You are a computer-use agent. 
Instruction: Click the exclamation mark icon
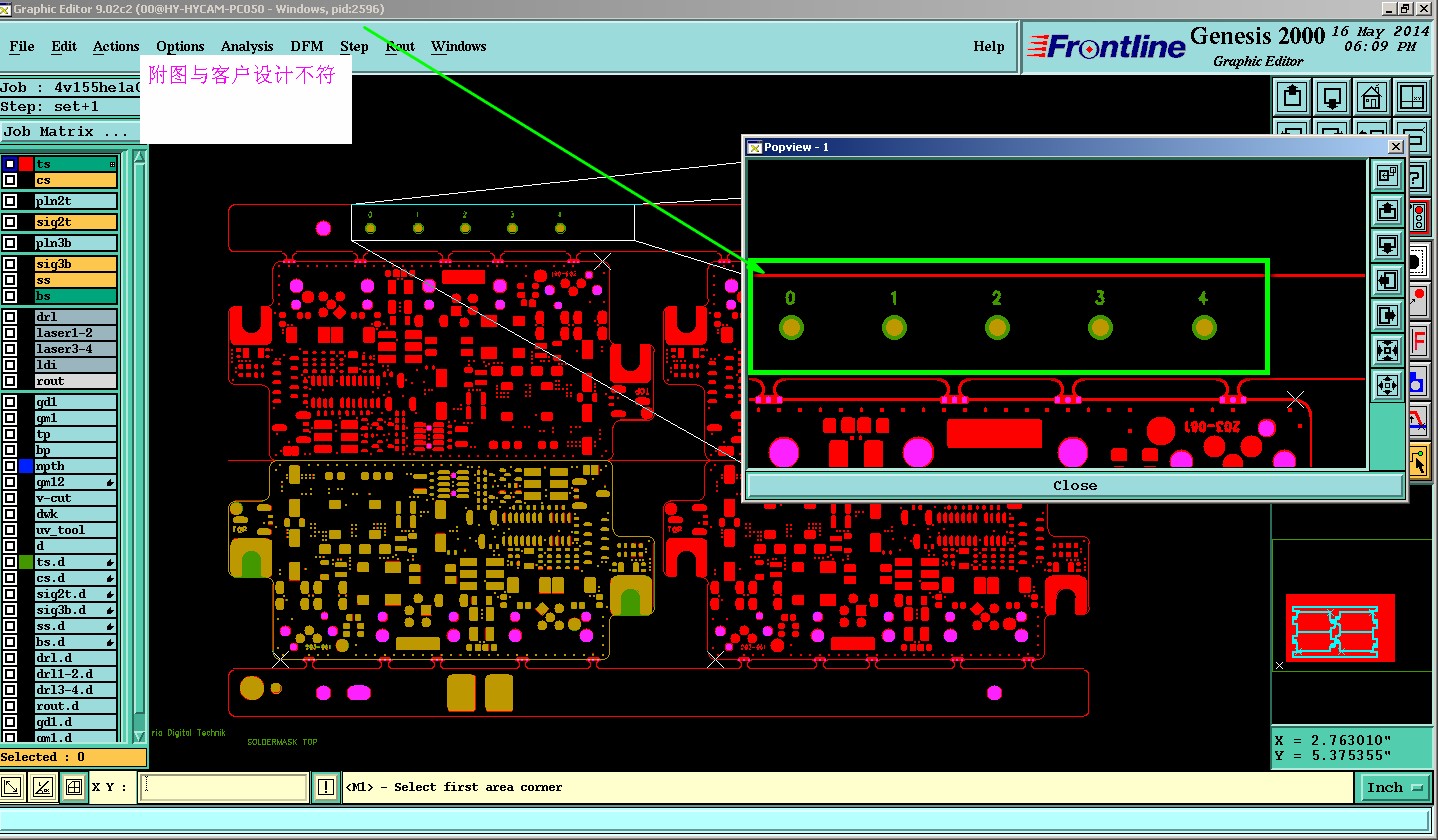pyautogui.click(x=326, y=787)
